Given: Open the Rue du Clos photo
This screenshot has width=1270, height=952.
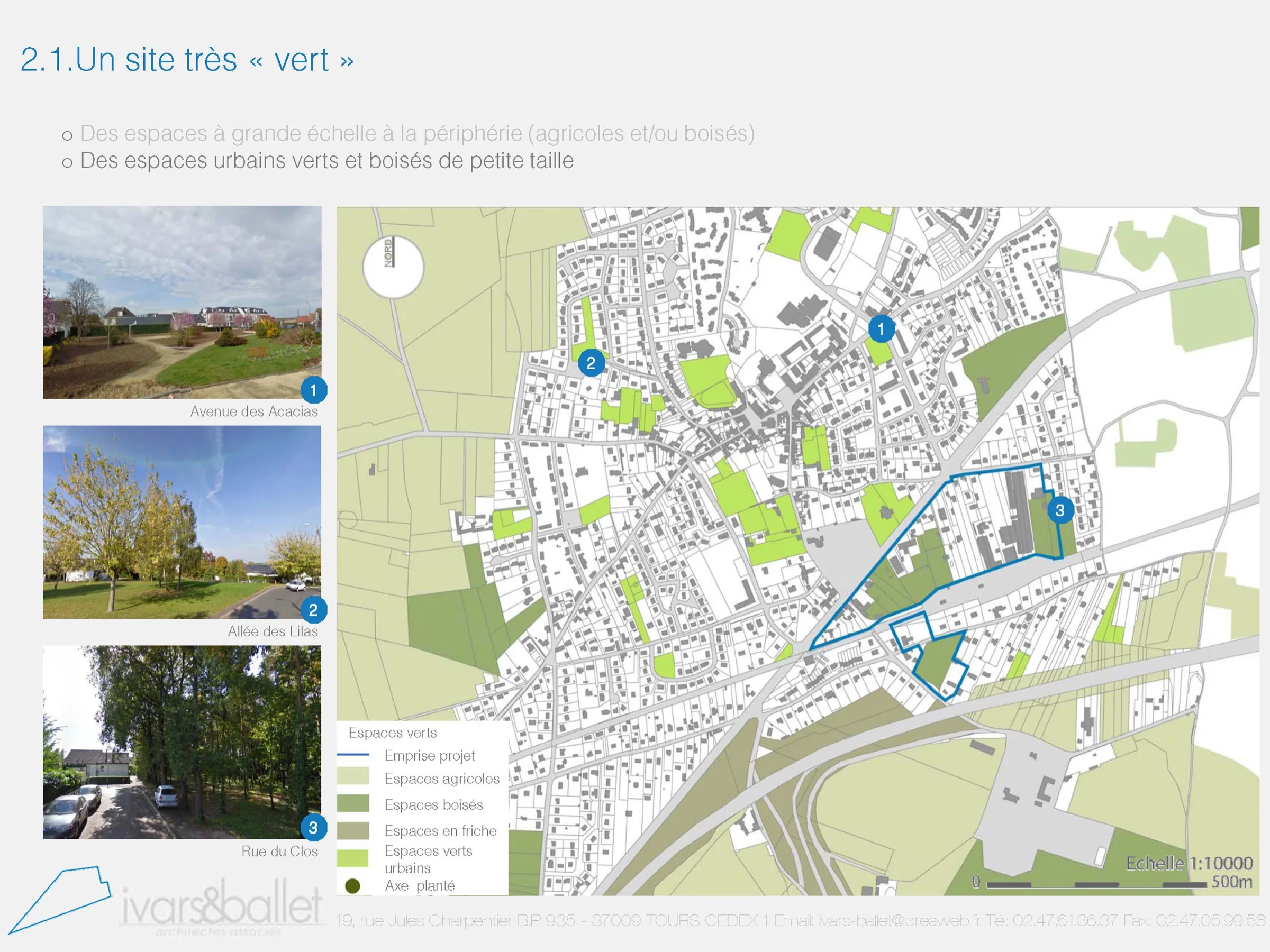Looking at the screenshot, I should tap(182, 742).
